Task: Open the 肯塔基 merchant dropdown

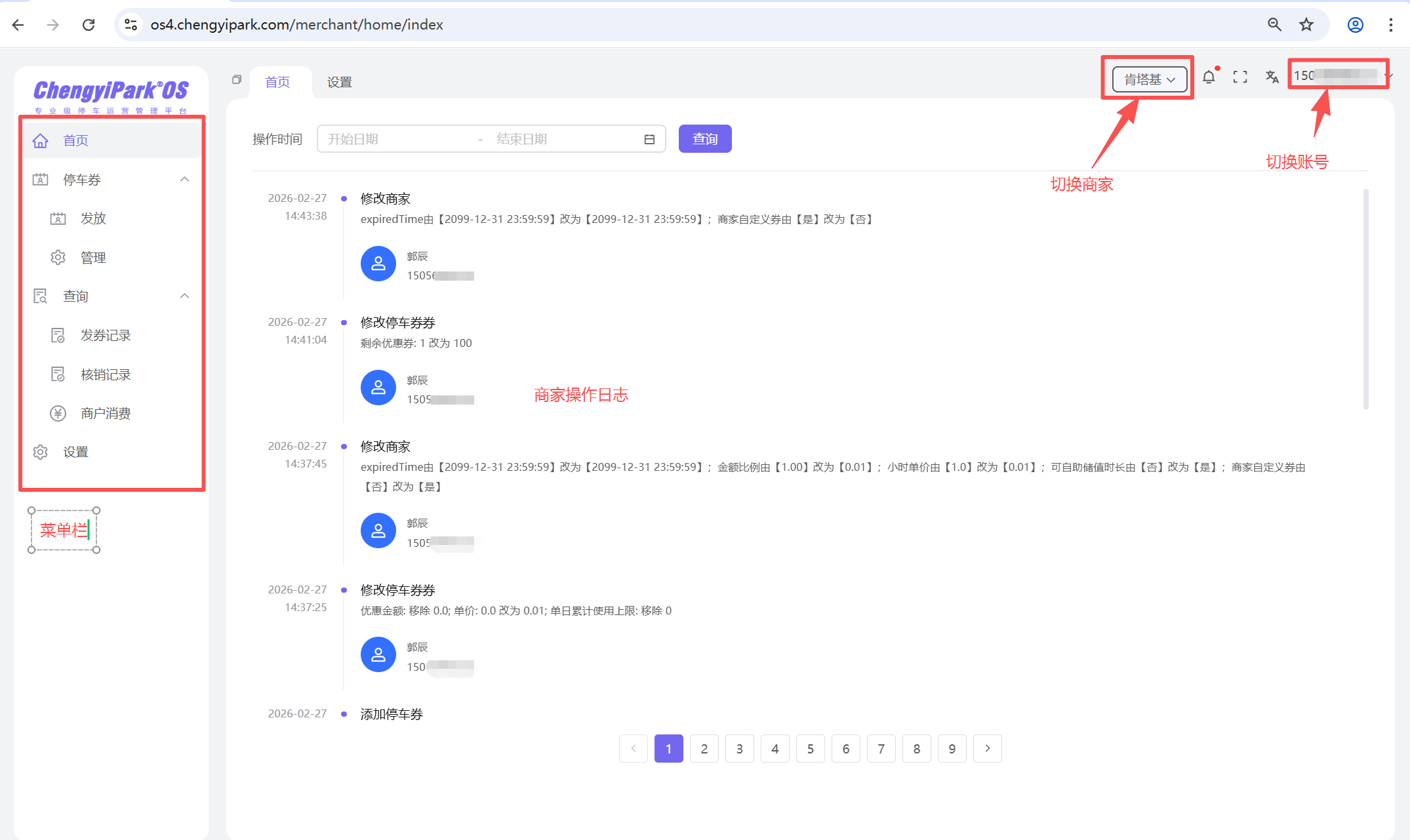Action: [1149, 79]
